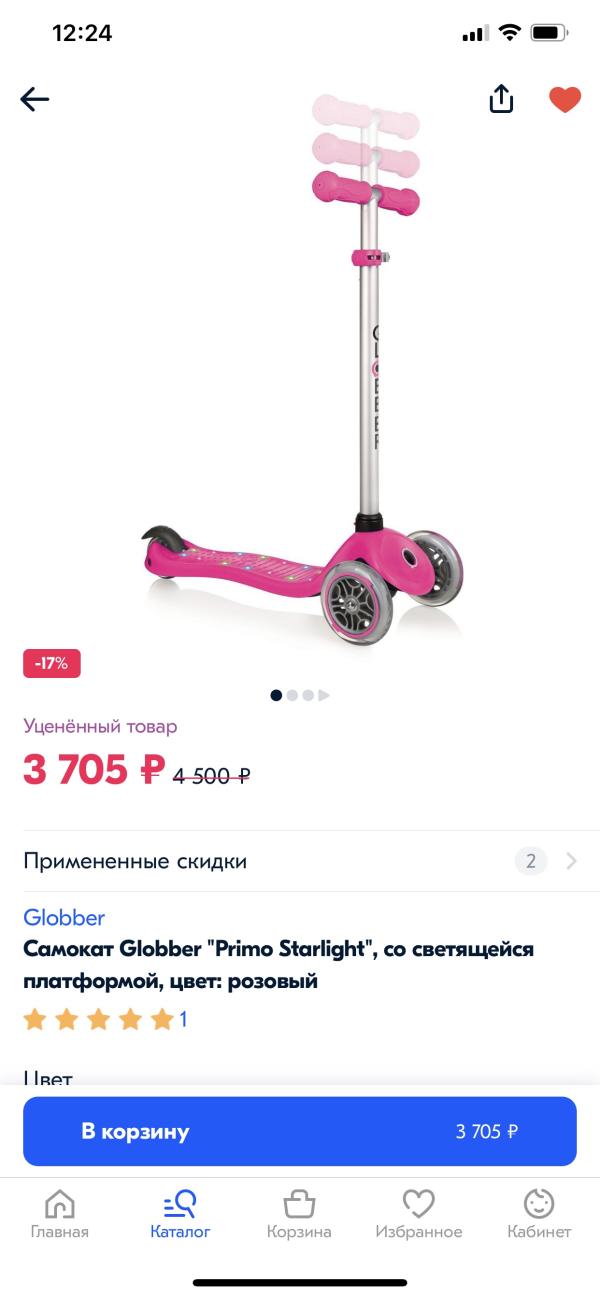Viewport: 600px width, 1298px height.
Task: Expand Примененные скидки chevron
Action: pos(571,861)
